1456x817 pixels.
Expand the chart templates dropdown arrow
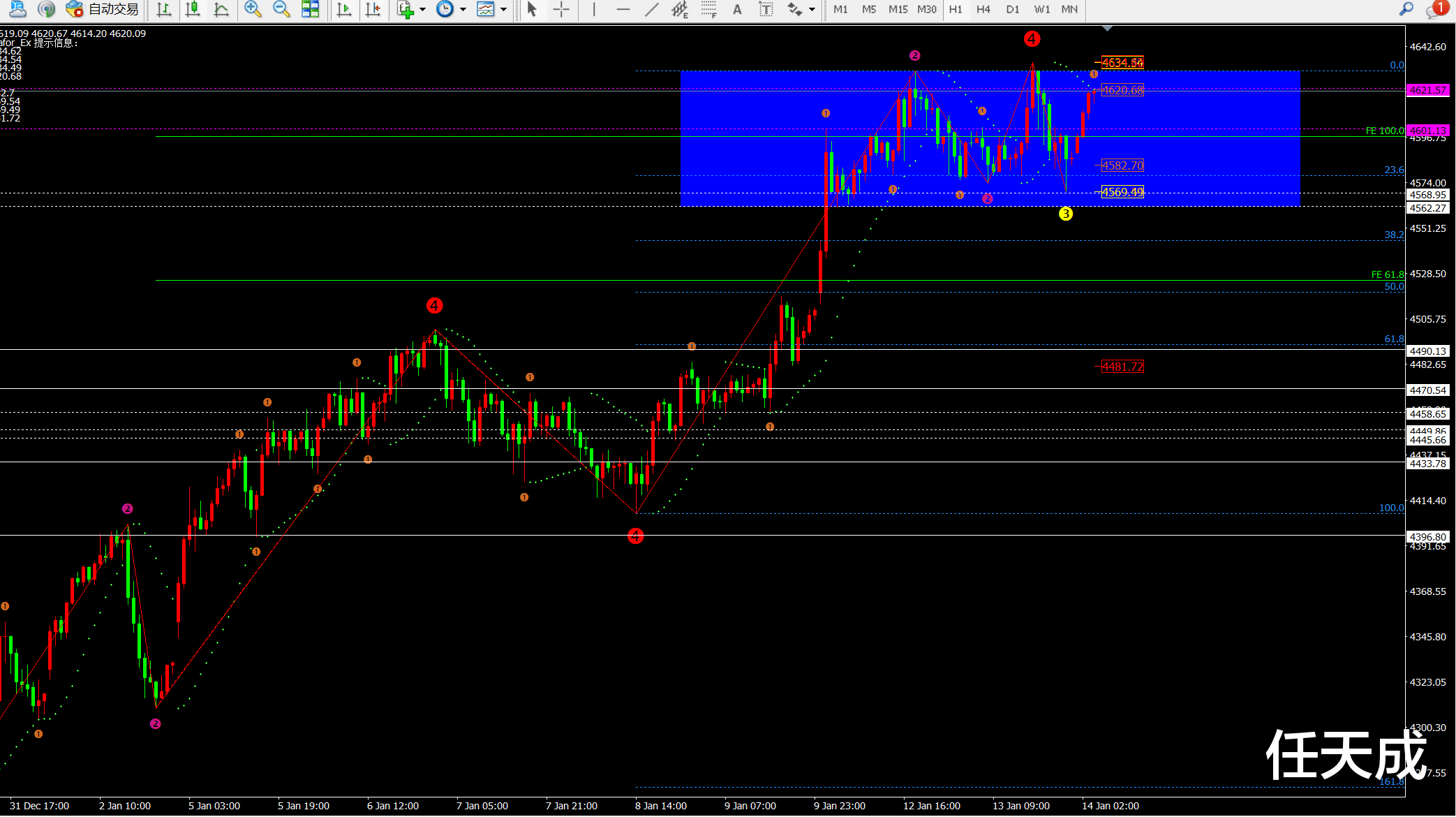tap(504, 10)
